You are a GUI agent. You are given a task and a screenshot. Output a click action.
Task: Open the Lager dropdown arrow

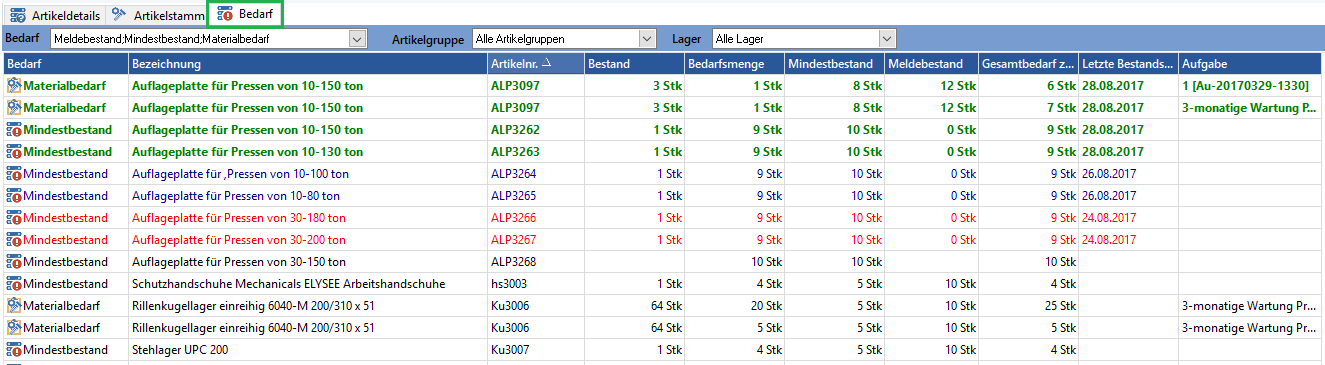(886, 39)
